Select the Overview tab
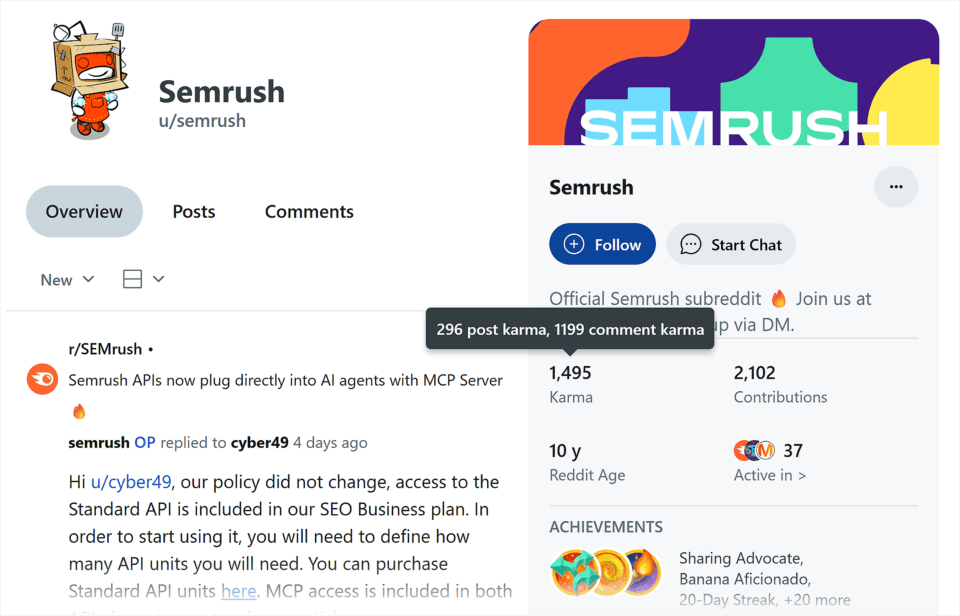 point(84,211)
